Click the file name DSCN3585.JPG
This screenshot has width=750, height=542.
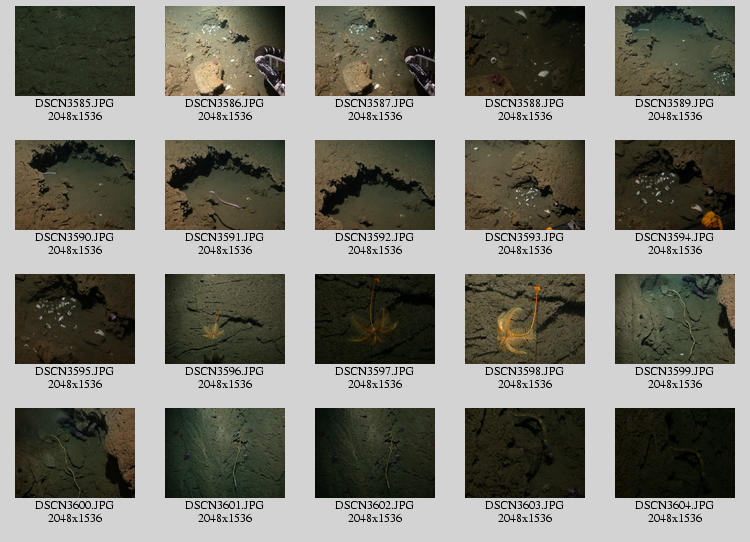(75, 103)
